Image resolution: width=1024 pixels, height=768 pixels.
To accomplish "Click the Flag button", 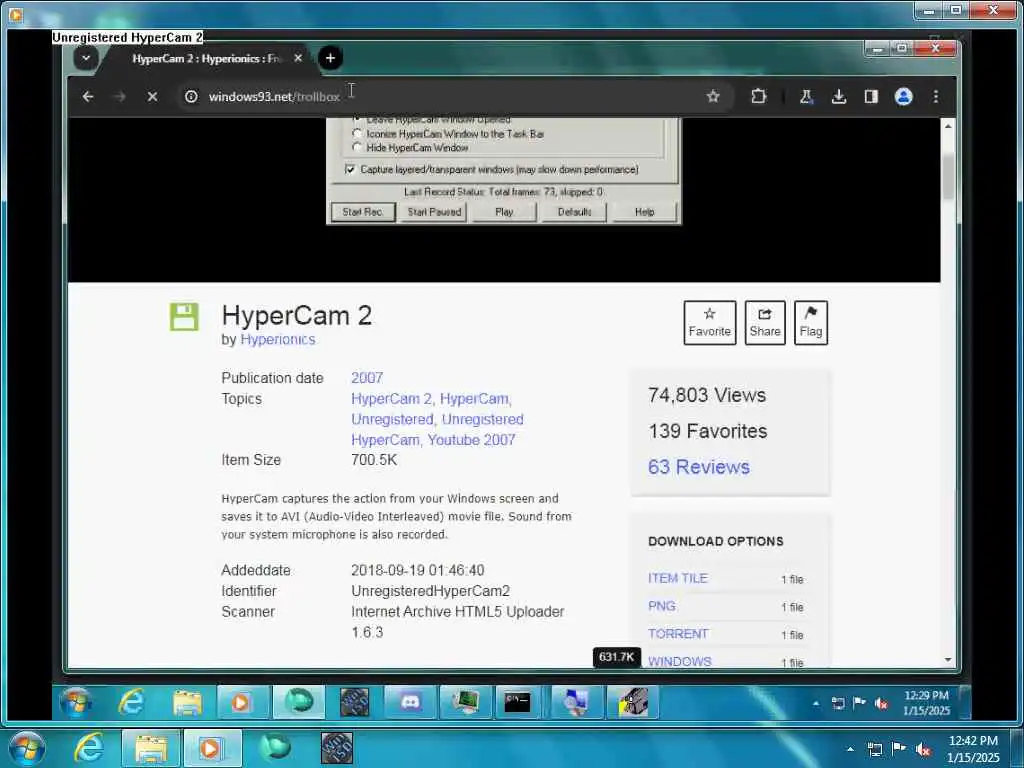I will [x=810, y=323].
